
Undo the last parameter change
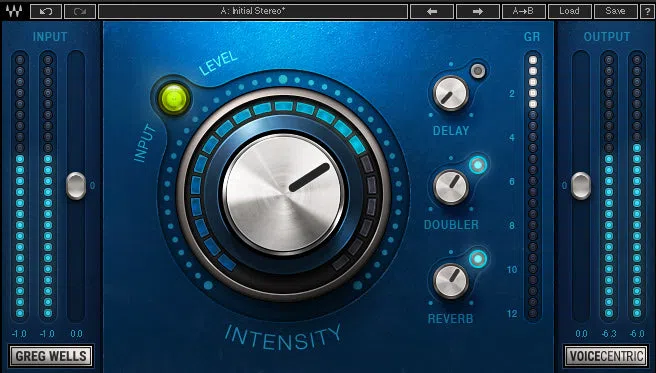coord(46,11)
